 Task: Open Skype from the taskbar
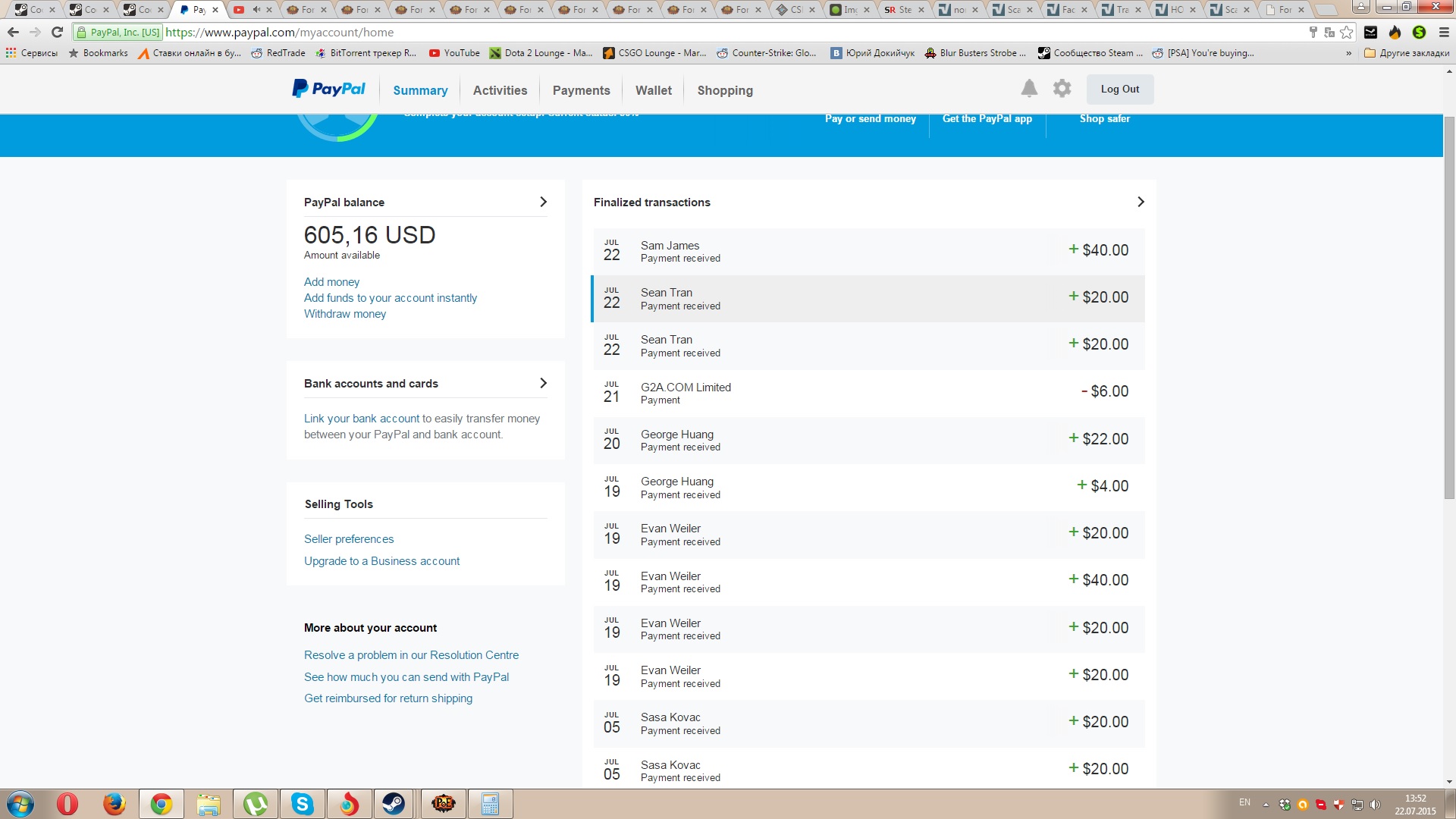click(302, 804)
